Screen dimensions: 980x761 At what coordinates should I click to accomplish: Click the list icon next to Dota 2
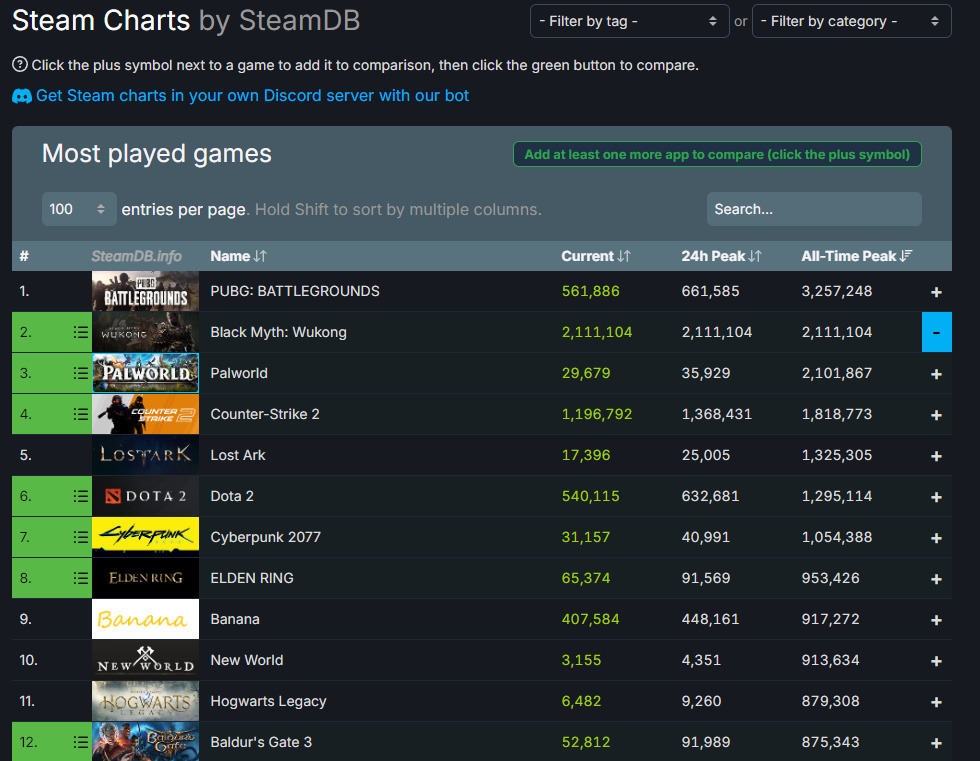(81, 496)
